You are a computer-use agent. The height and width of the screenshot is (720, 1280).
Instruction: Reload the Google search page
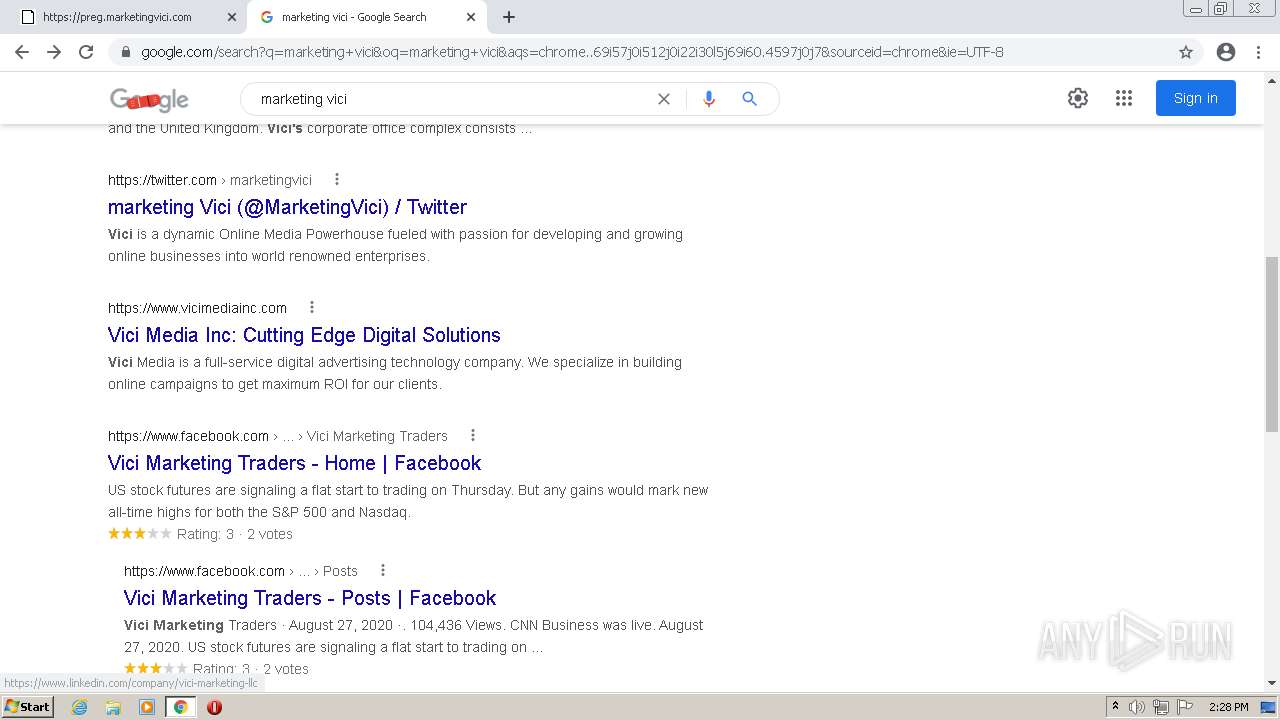86,52
